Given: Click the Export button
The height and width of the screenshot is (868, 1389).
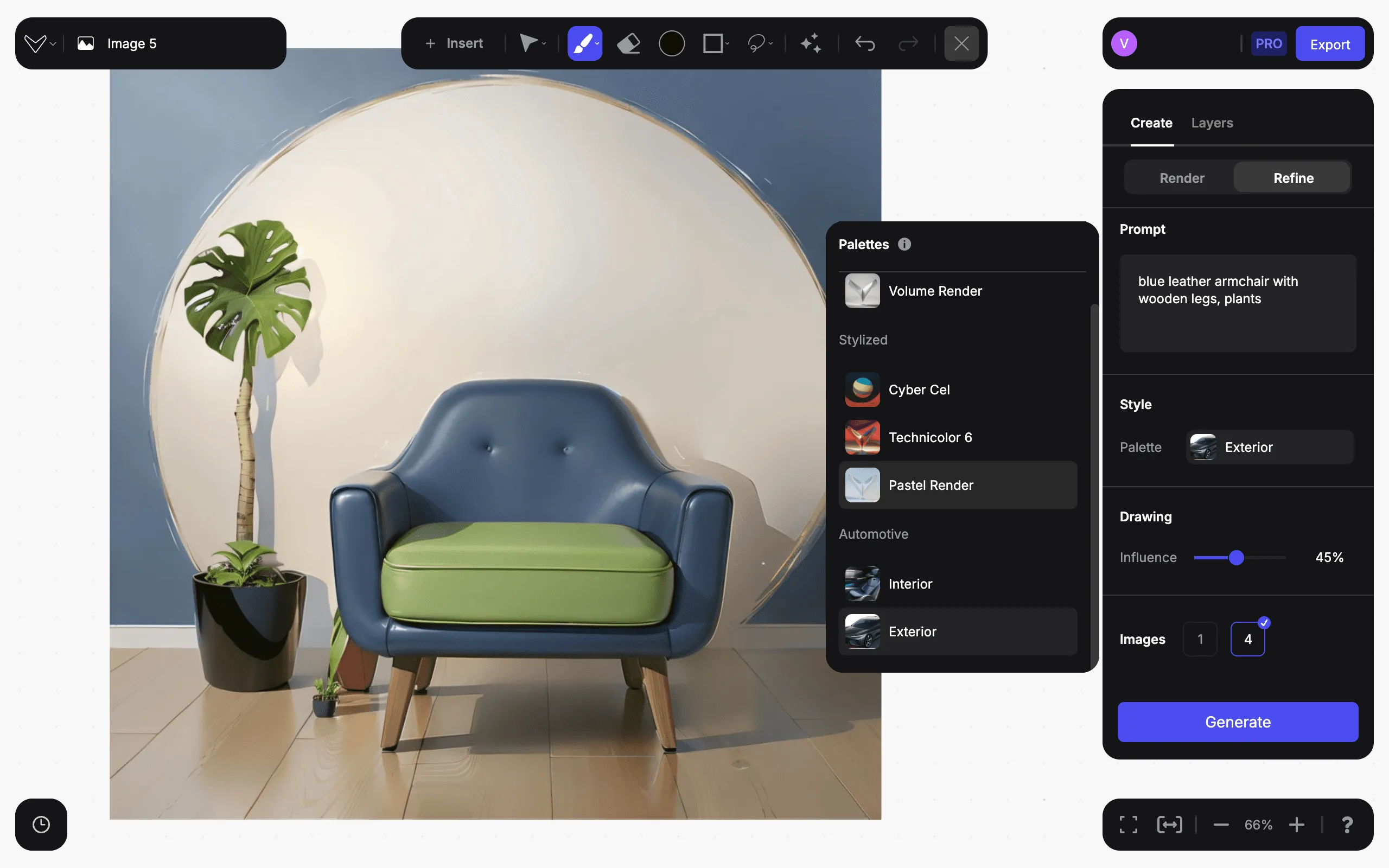Looking at the screenshot, I should [1329, 44].
